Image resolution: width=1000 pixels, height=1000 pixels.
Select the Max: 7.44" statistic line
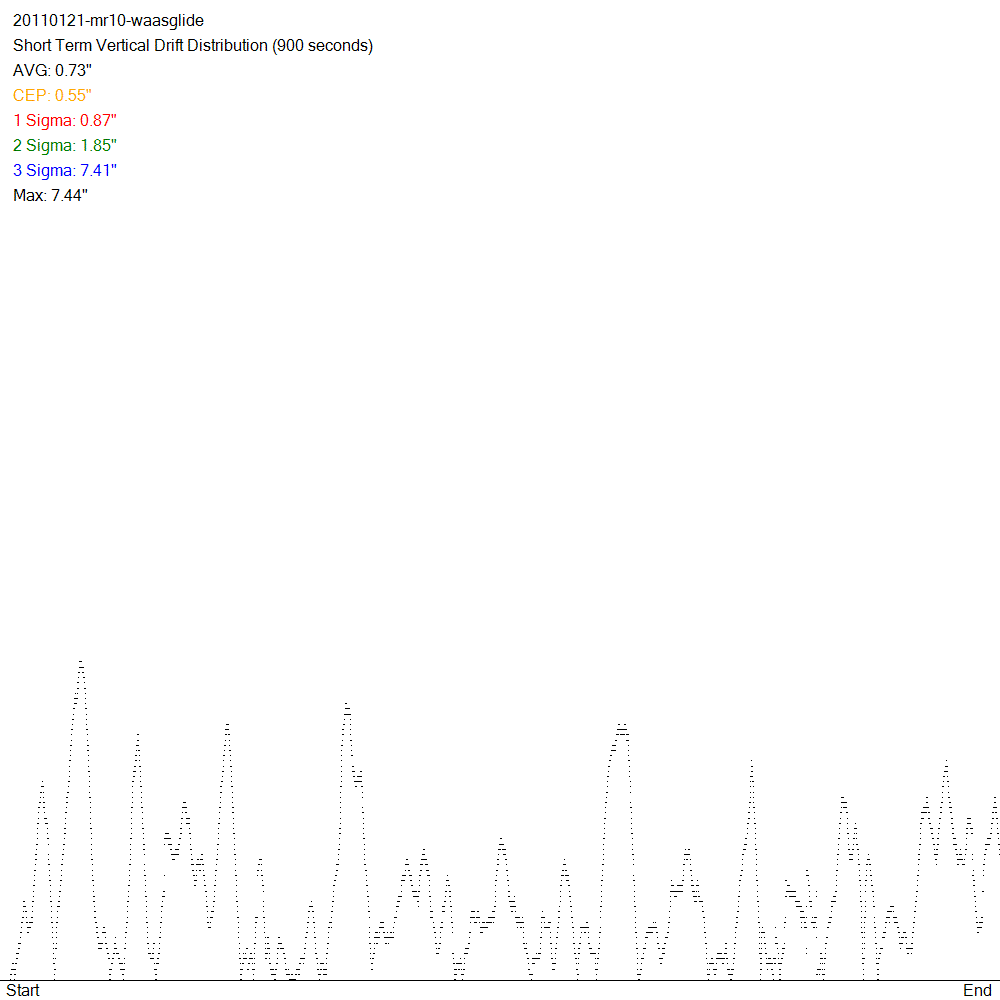pyautogui.click(x=50, y=196)
